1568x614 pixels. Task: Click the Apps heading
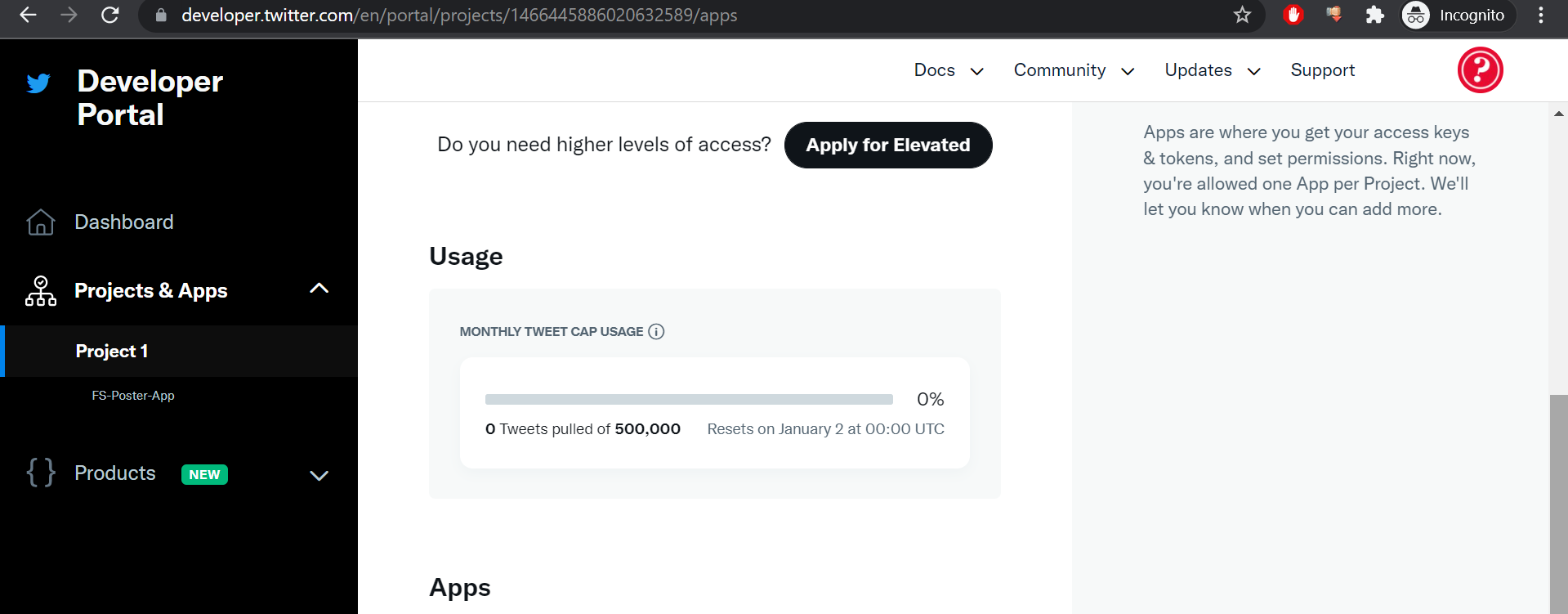coord(460,588)
